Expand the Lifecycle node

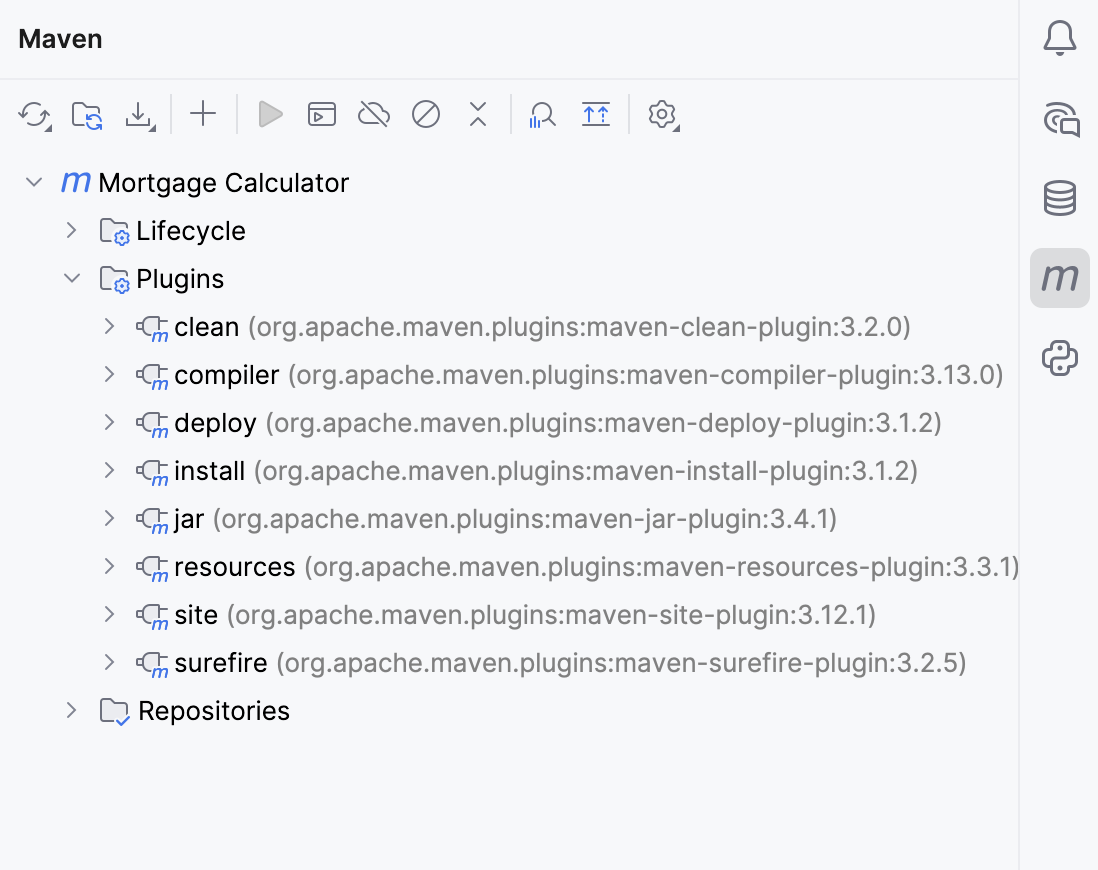tap(71, 230)
